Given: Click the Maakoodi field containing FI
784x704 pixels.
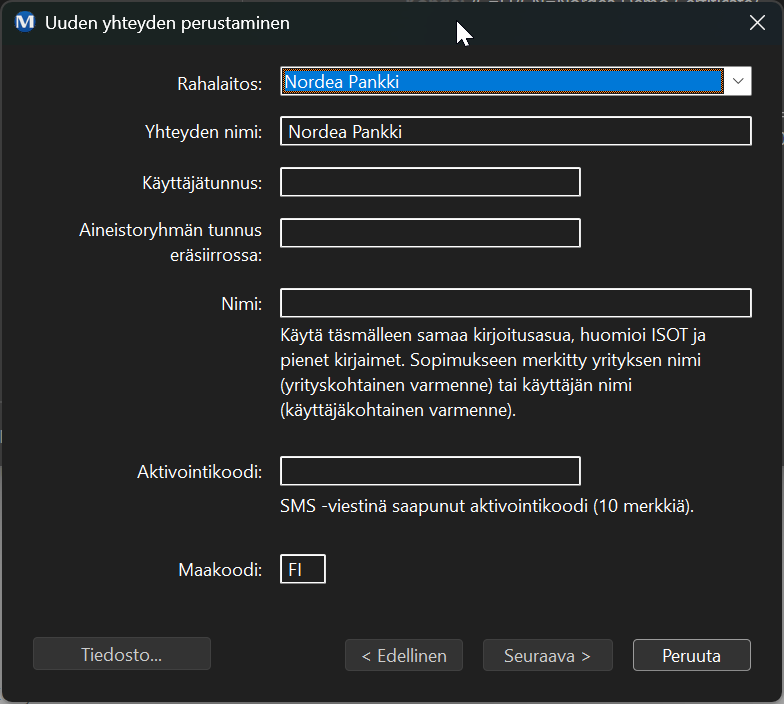Looking at the screenshot, I should tap(302, 569).
